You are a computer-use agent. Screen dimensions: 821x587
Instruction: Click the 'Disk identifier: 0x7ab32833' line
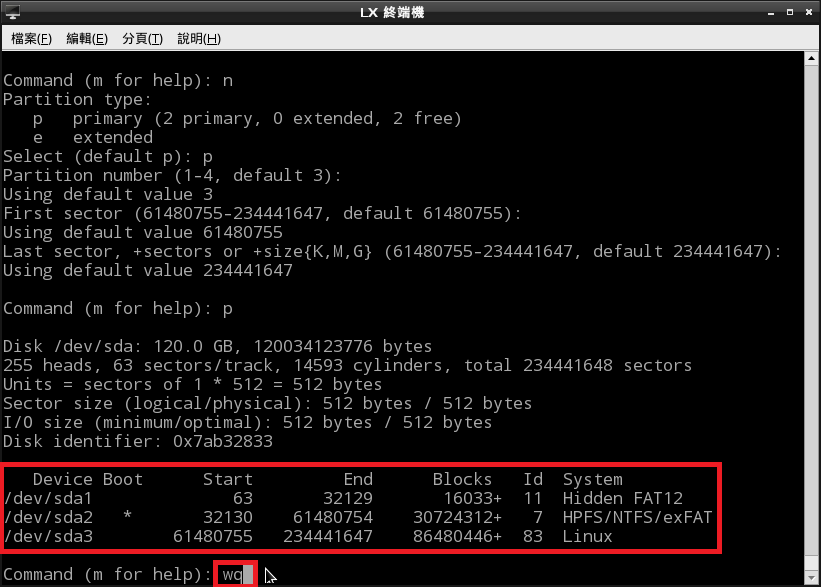coord(138,442)
